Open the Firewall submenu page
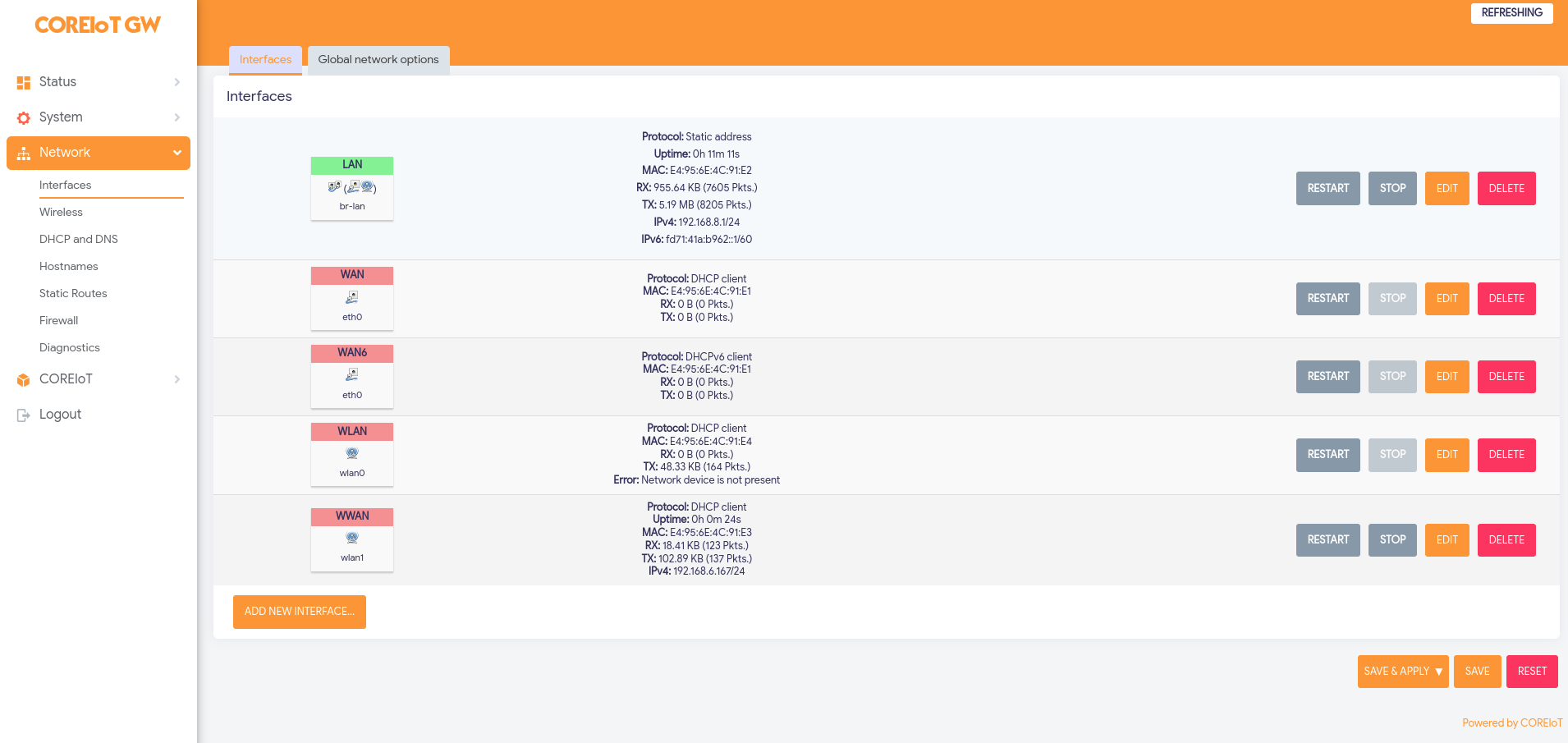 point(59,320)
